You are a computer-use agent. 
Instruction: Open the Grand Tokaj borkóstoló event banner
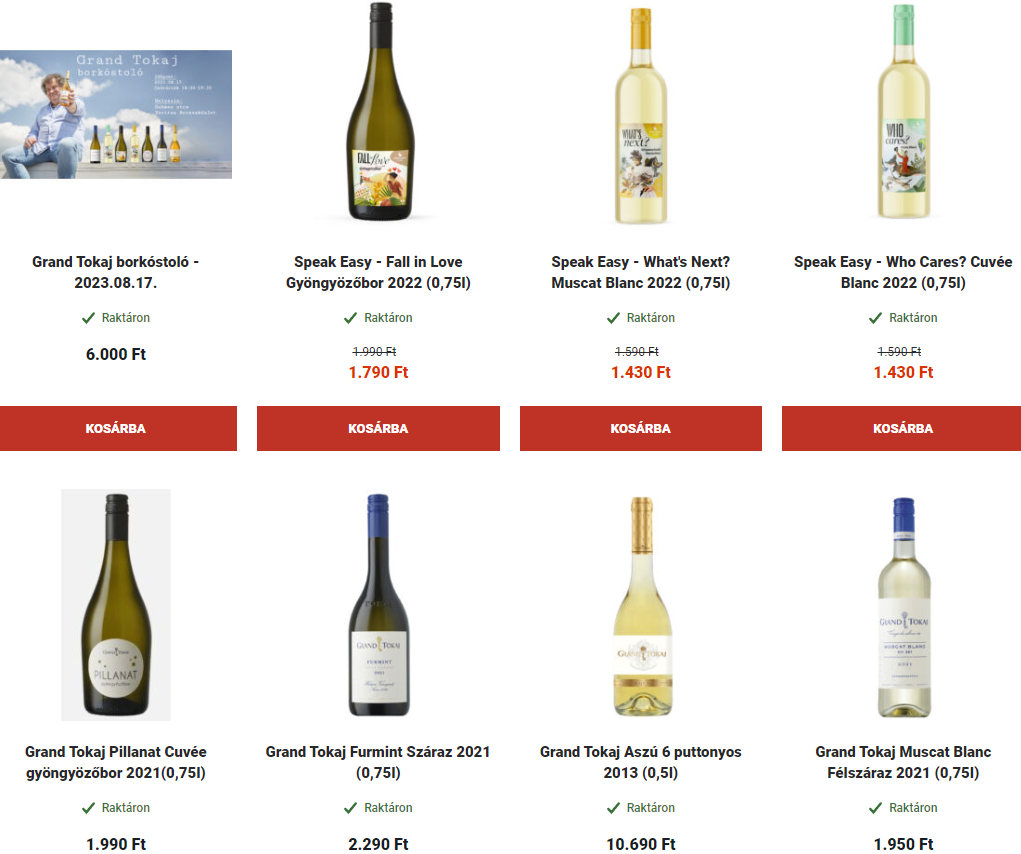coord(116,114)
